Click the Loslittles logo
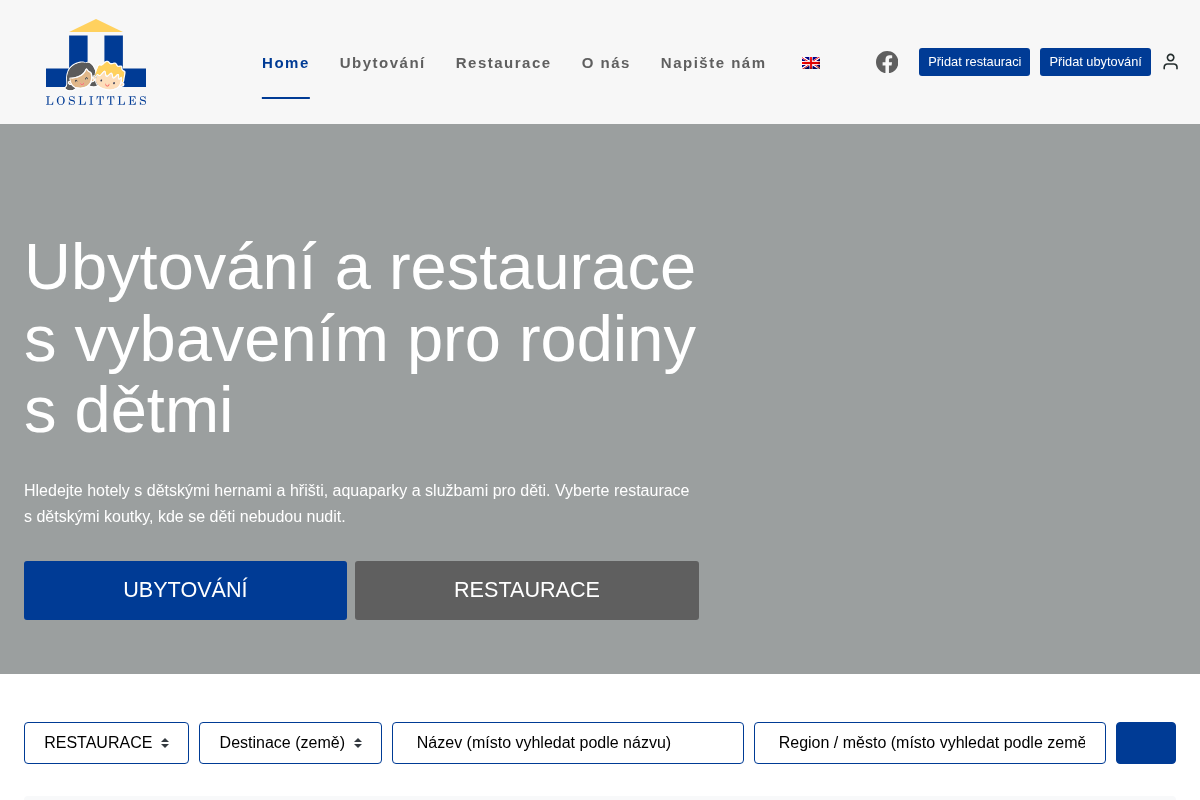The width and height of the screenshot is (1200, 800). click(96, 62)
